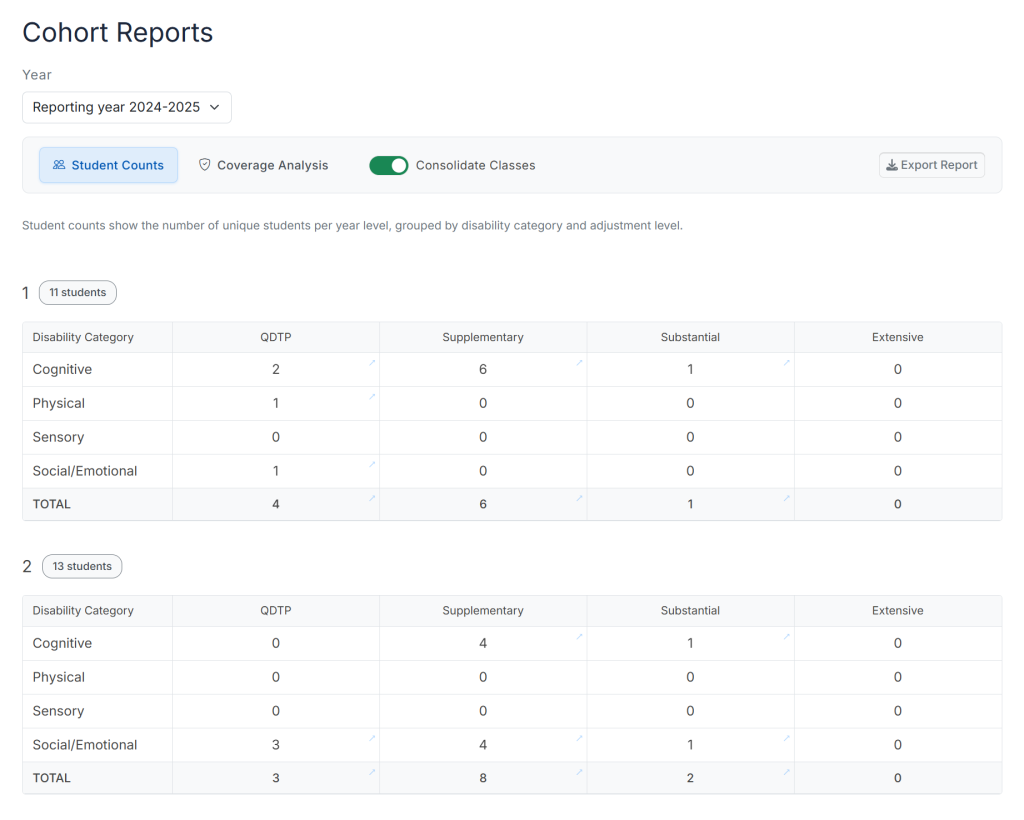Viewport: 1024px width, 820px height.
Task: Switch to the Coverage Analysis tab
Action: [x=263, y=165]
